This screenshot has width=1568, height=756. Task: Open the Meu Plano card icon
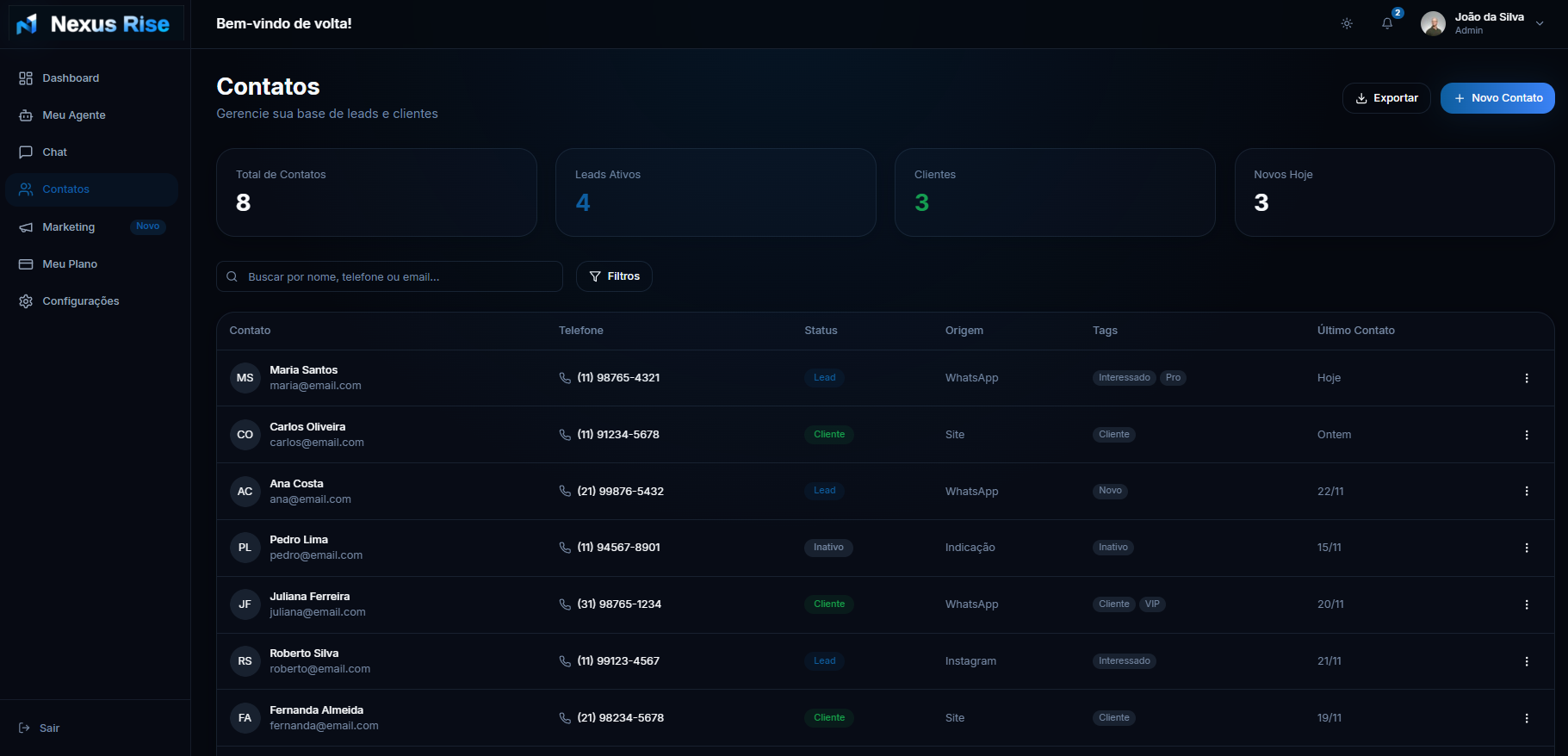[26, 264]
